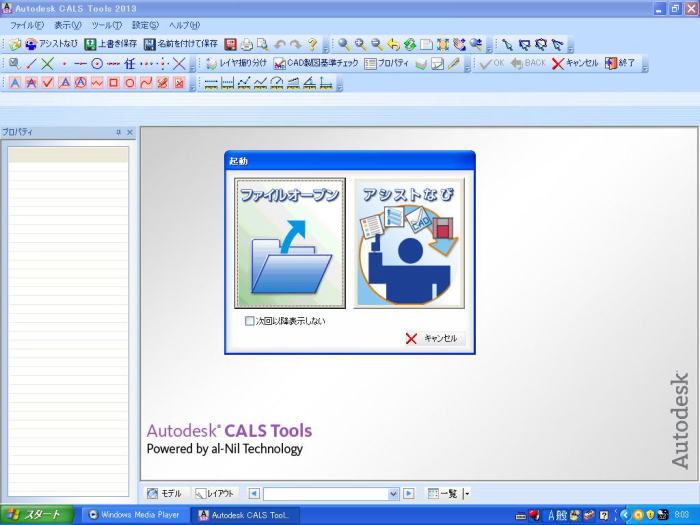Click the large アシストなび dialog button
This screenshot has height=525, width=700.
coord(409,243)
